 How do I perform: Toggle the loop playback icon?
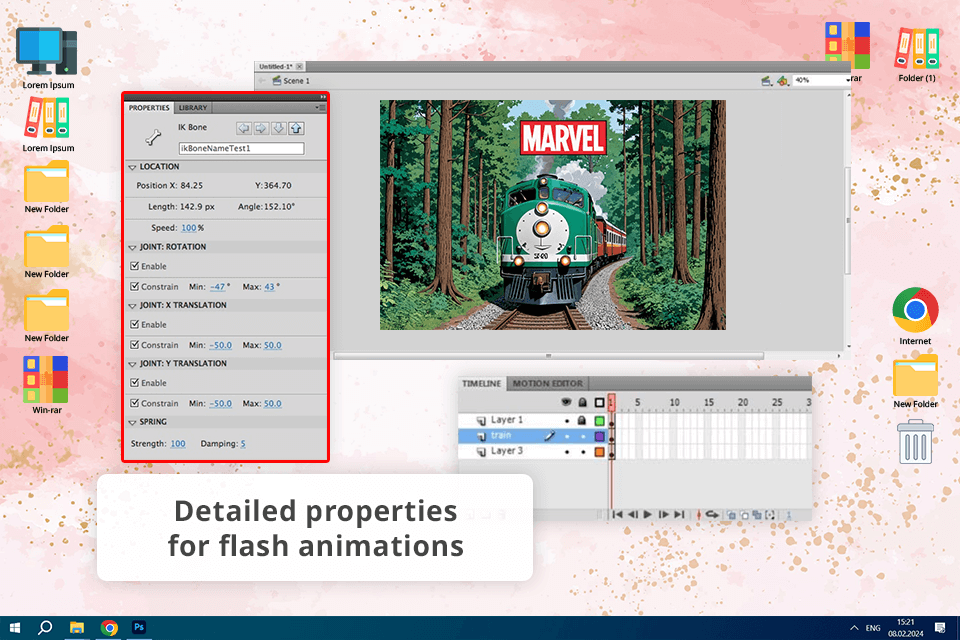[711, 514]
